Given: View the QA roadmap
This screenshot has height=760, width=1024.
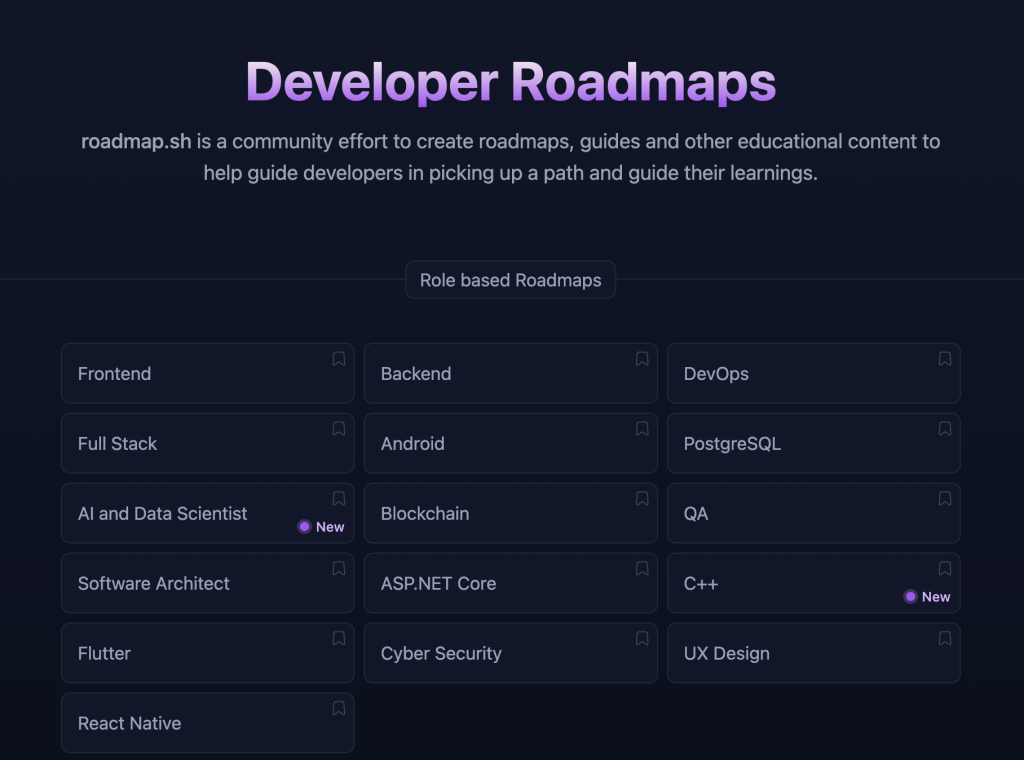Looking at the screenshot, I should tap(814, 513).
